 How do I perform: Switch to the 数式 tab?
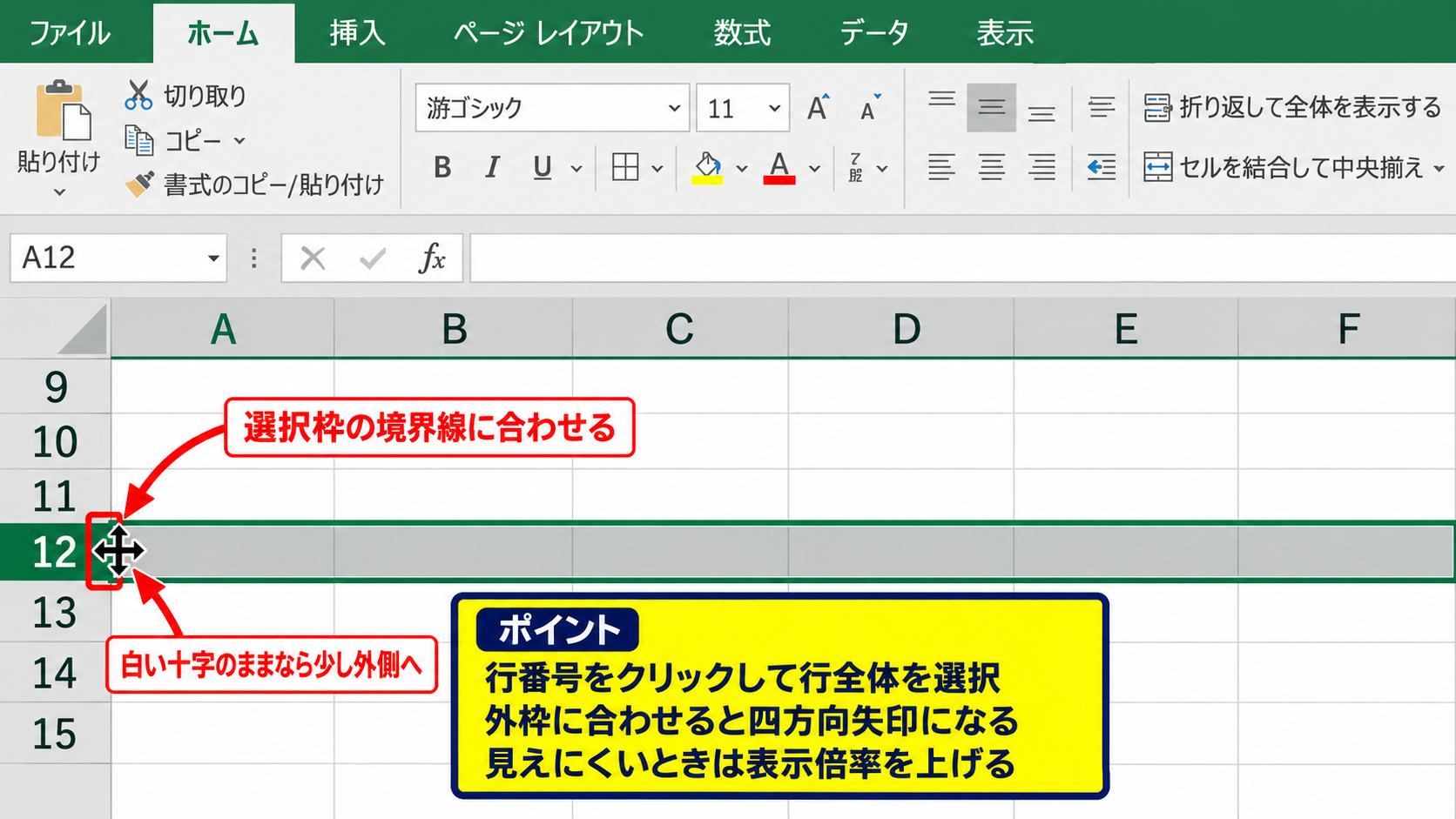pos(742,33)
